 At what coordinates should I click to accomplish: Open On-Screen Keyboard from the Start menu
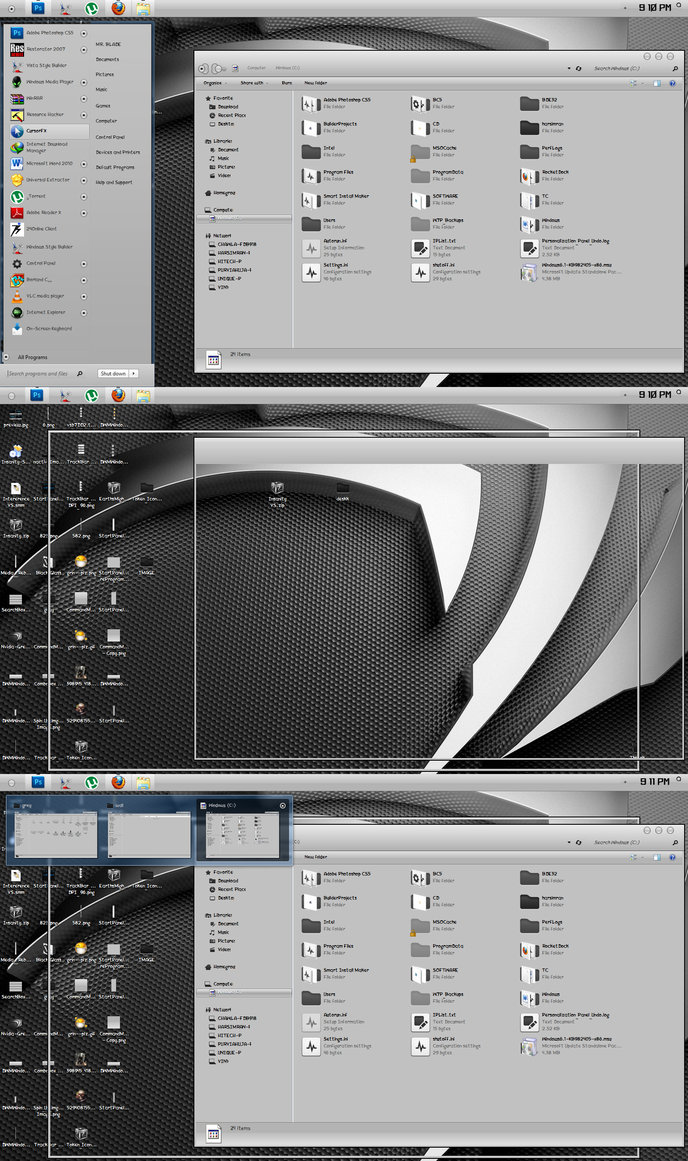click(x=48, y=328)
